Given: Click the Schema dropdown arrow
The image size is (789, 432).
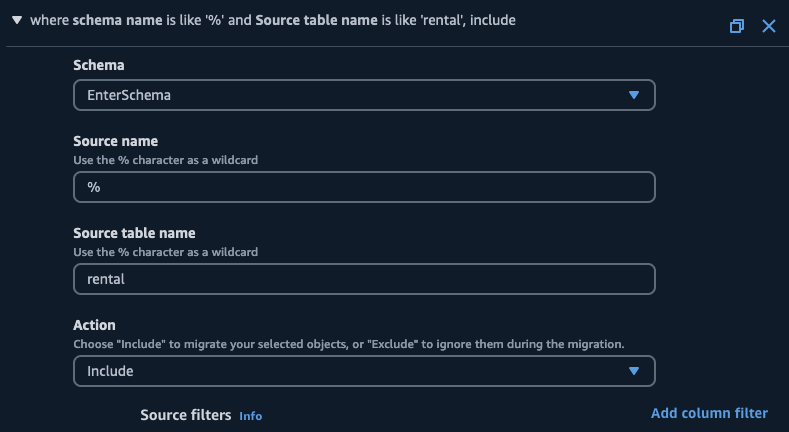Looking at the screenshot, I should tap(633, 95).
